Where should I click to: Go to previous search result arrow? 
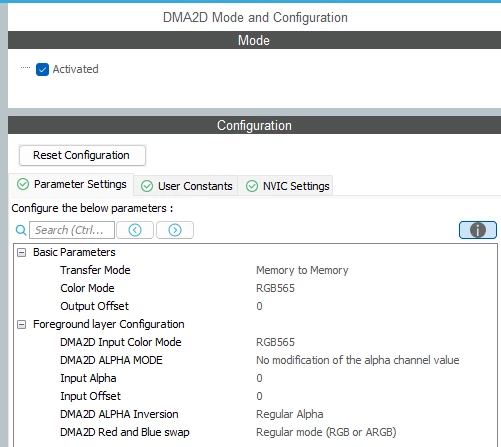point(135,230)
